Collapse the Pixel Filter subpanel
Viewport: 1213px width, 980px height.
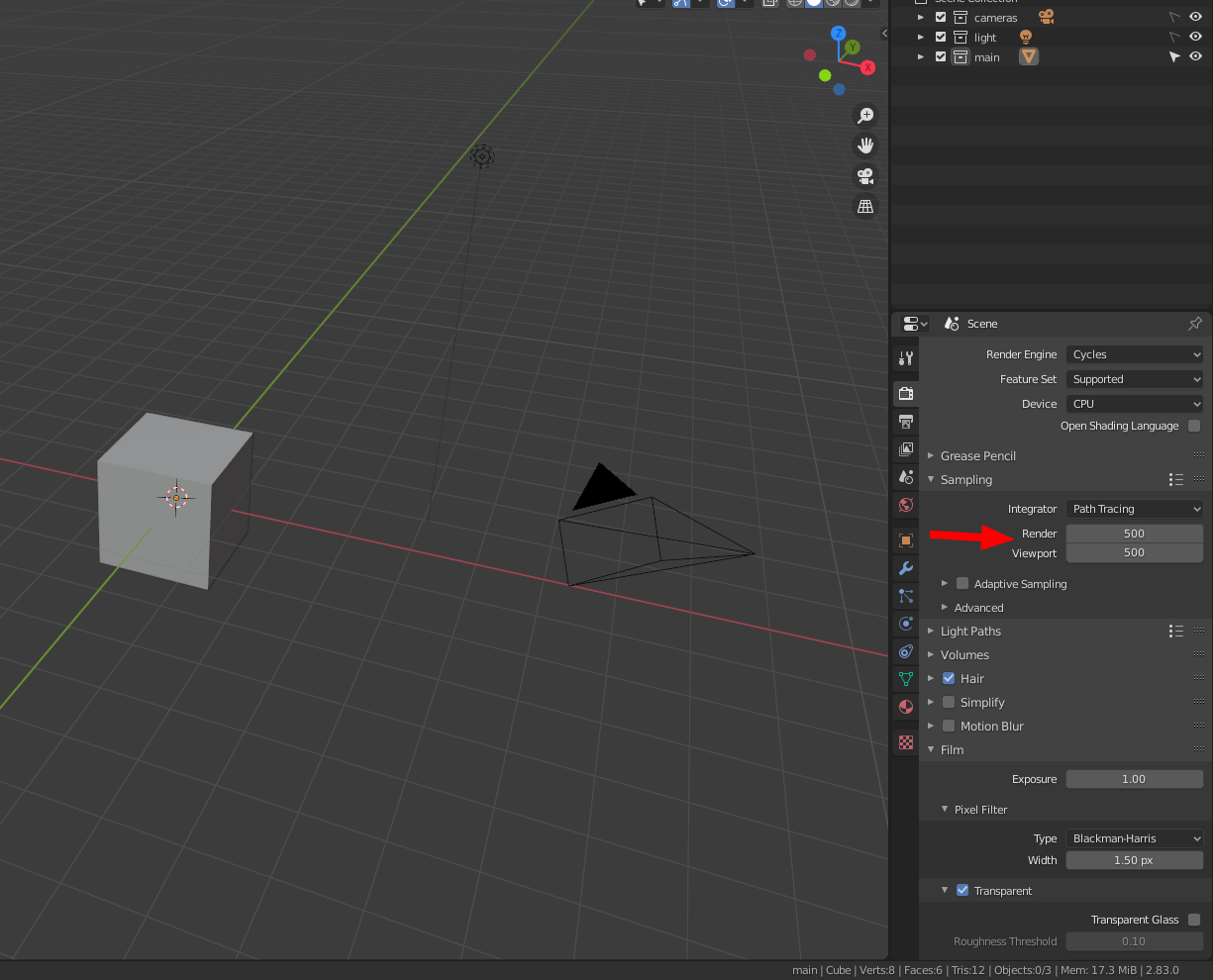945,809
